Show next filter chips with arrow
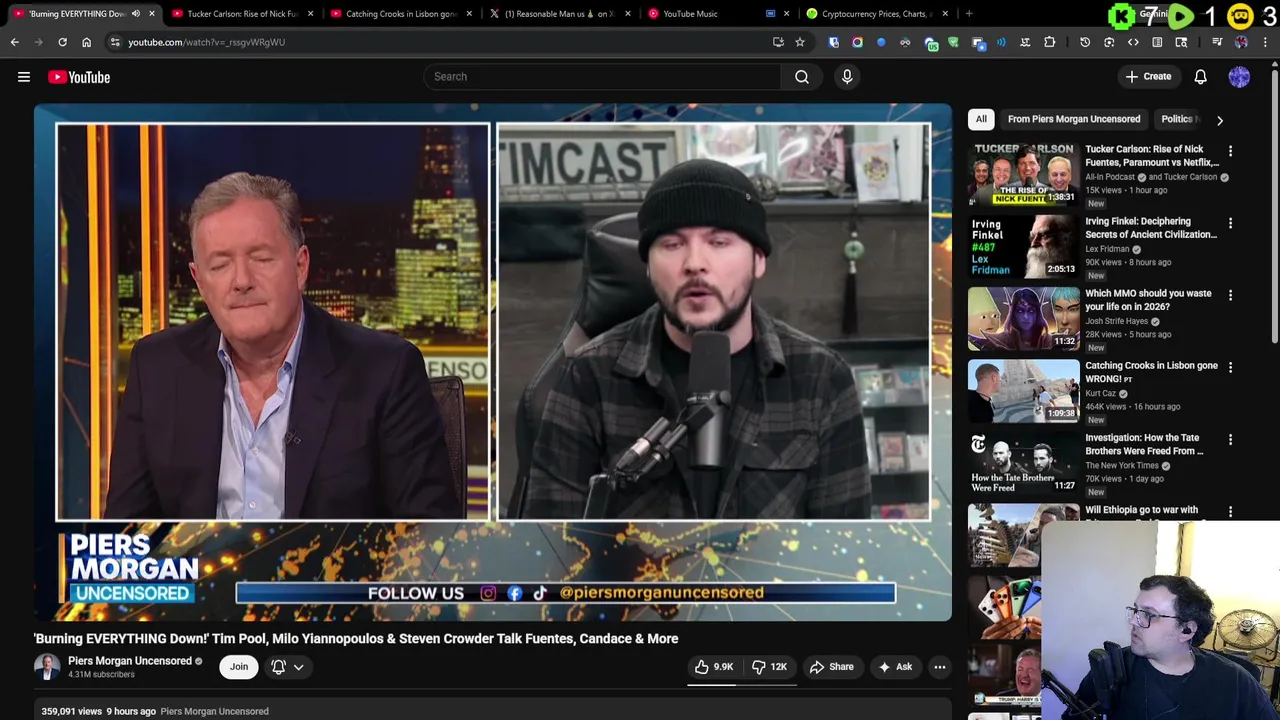This screenshot has height=720, width=1280. [x=1220, y=120]
